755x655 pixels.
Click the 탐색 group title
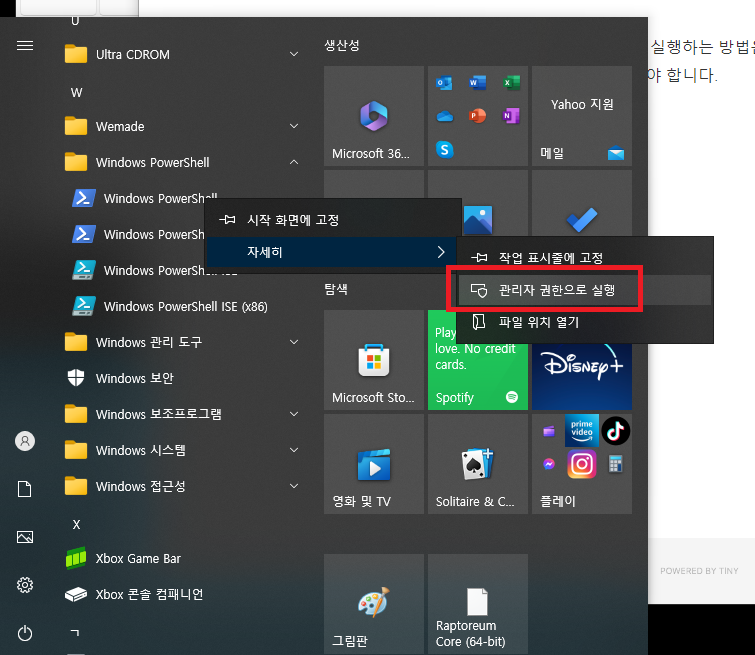pos(336,289)
